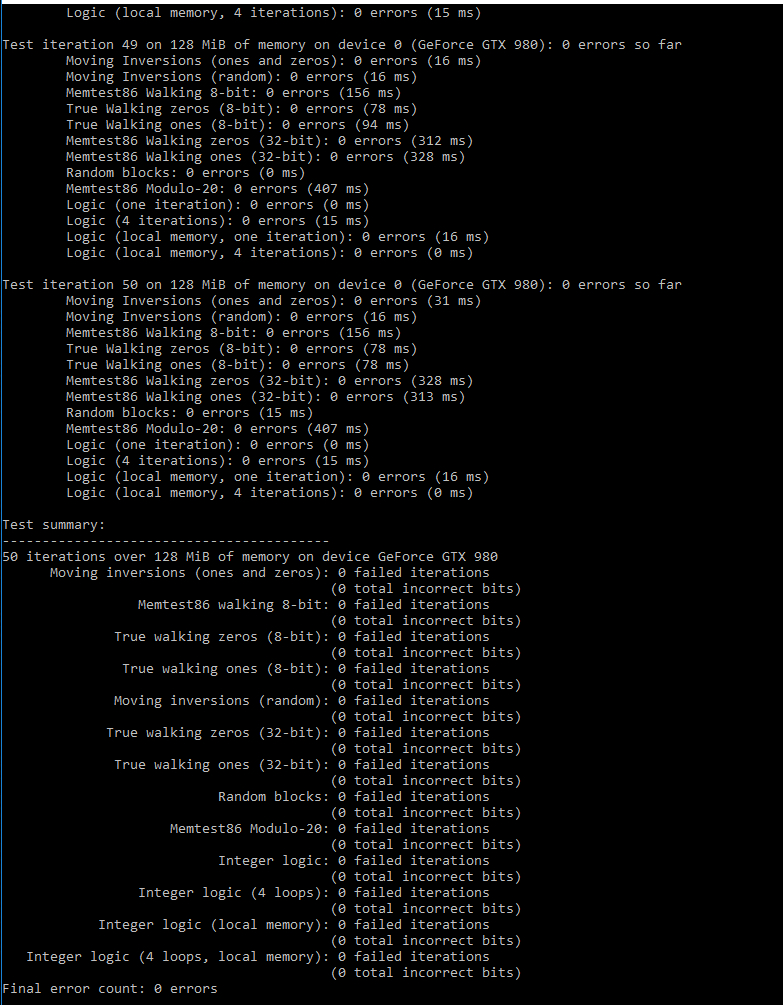
Task: Select iteration 49's 'Logic (one iteration)' line
Action: click(x=218, y=205)
